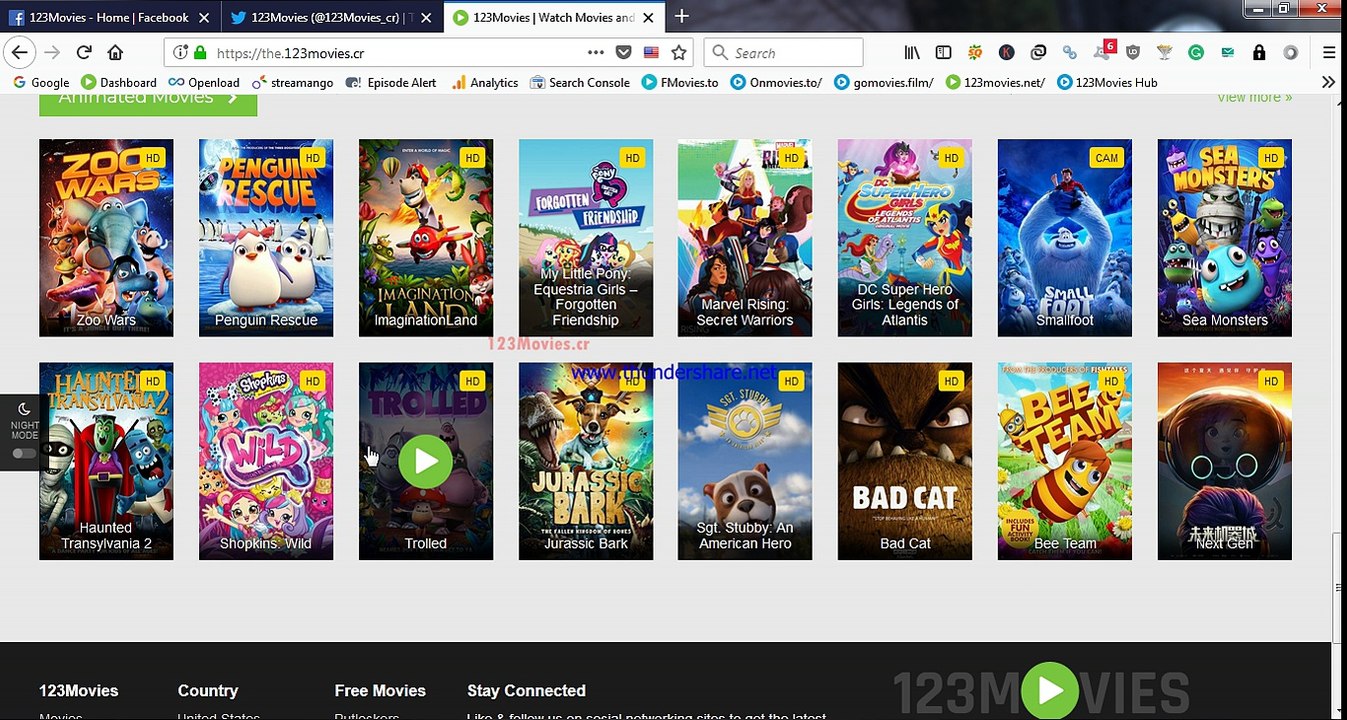Open the gomovies.film/ bookmark
The image size is (1347, 720).
click(884, 82)
